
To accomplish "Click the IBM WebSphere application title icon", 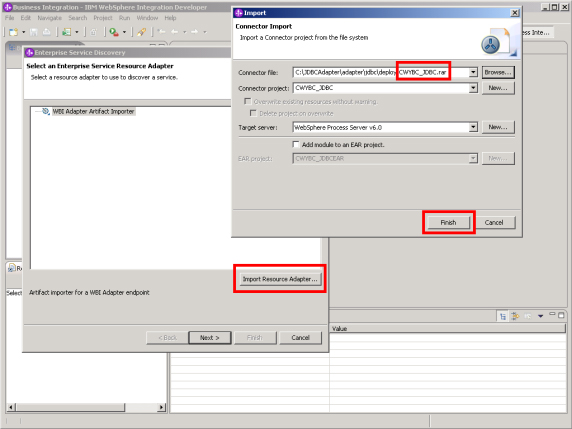I will tap(8, 7).
